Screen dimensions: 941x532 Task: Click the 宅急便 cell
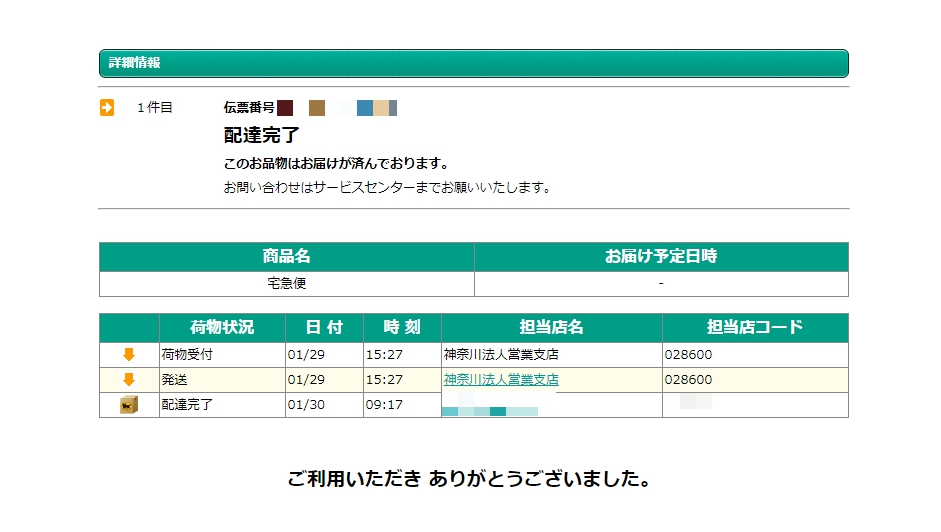point(287,283)
